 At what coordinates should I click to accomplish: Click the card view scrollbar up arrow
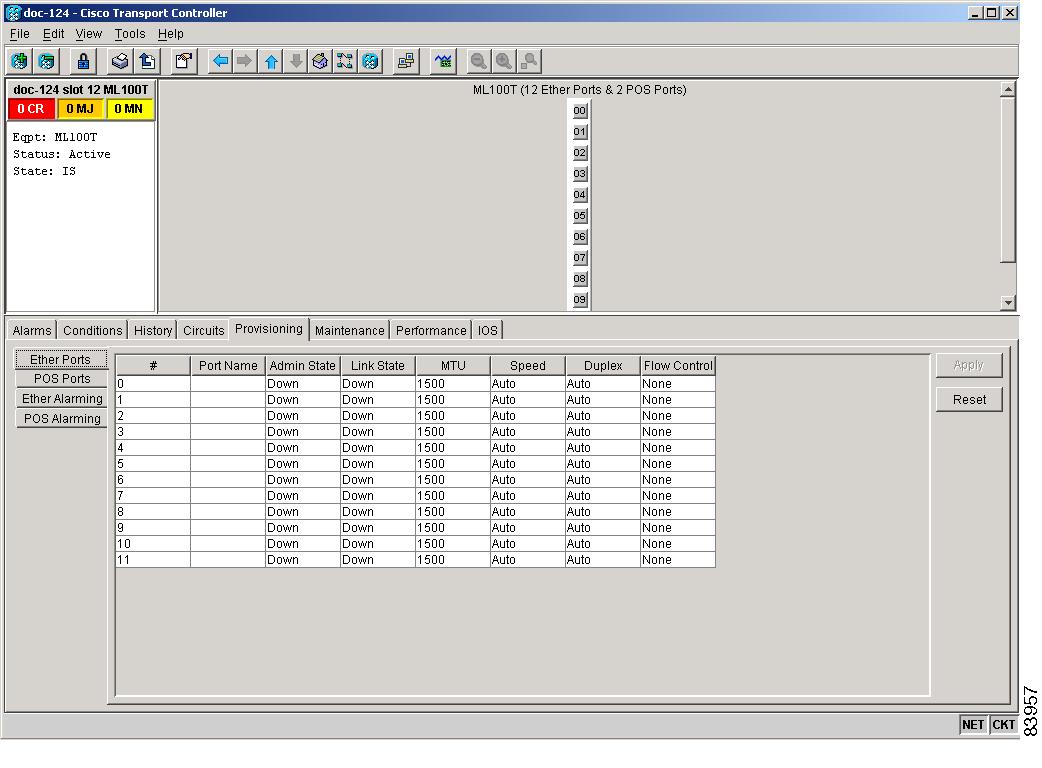[1008, 89]
